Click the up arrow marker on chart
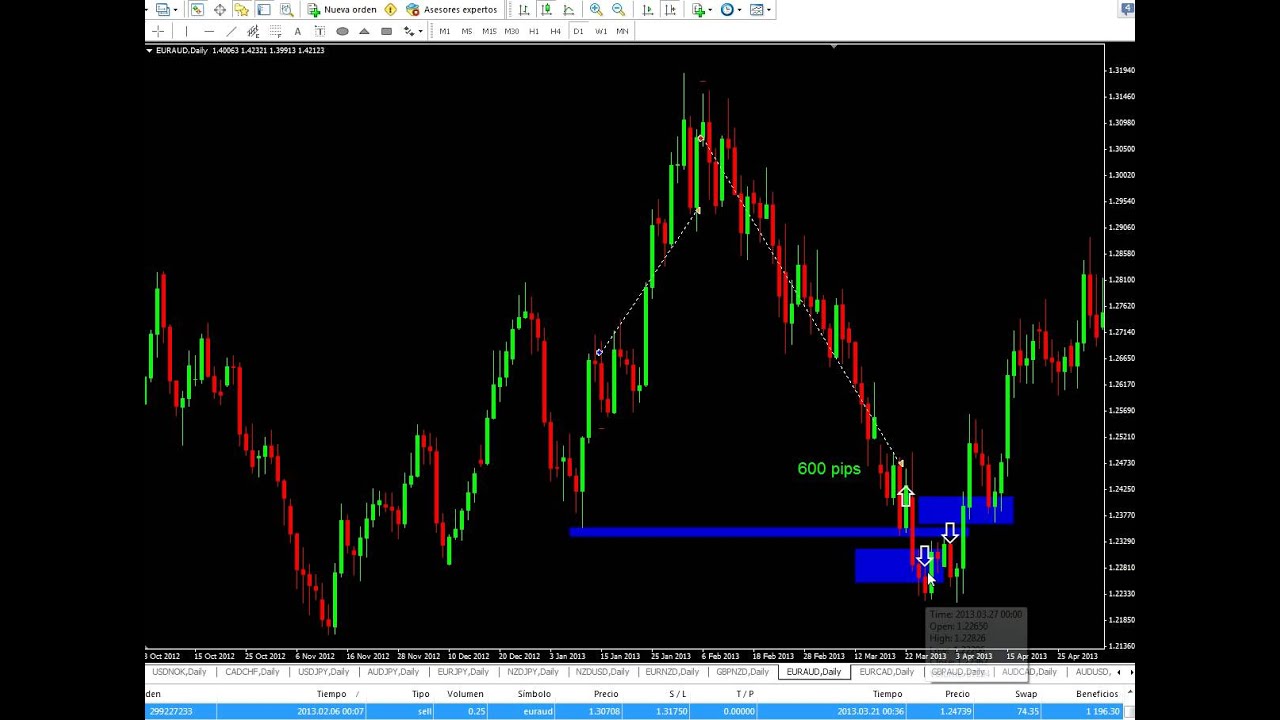Viewport: 1280px width, 720px height. [x=905, y=496]
